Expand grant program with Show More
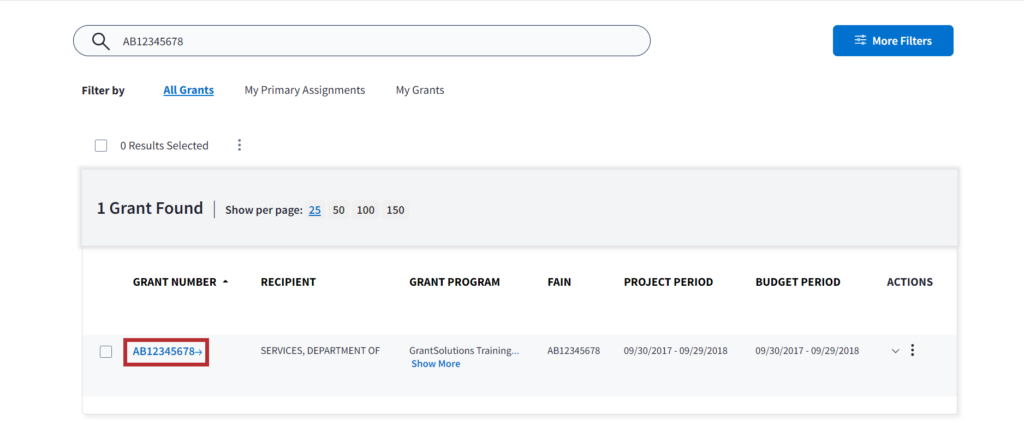Viewport: 1024px width, 439px height. pos(435,364)
